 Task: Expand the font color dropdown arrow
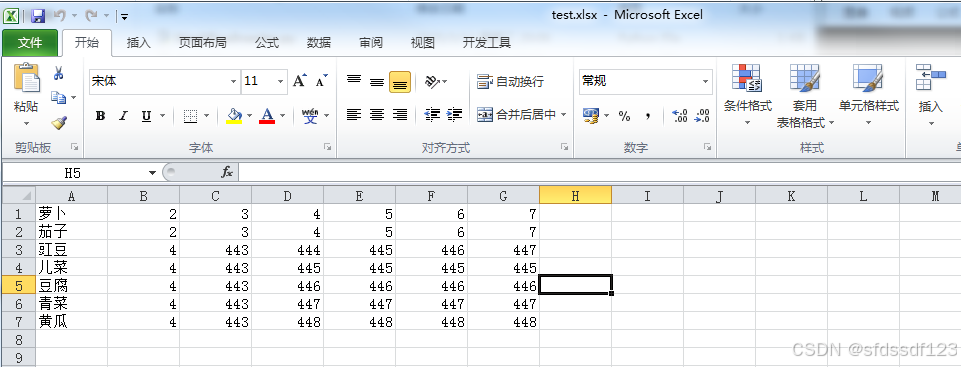point(283,116)
